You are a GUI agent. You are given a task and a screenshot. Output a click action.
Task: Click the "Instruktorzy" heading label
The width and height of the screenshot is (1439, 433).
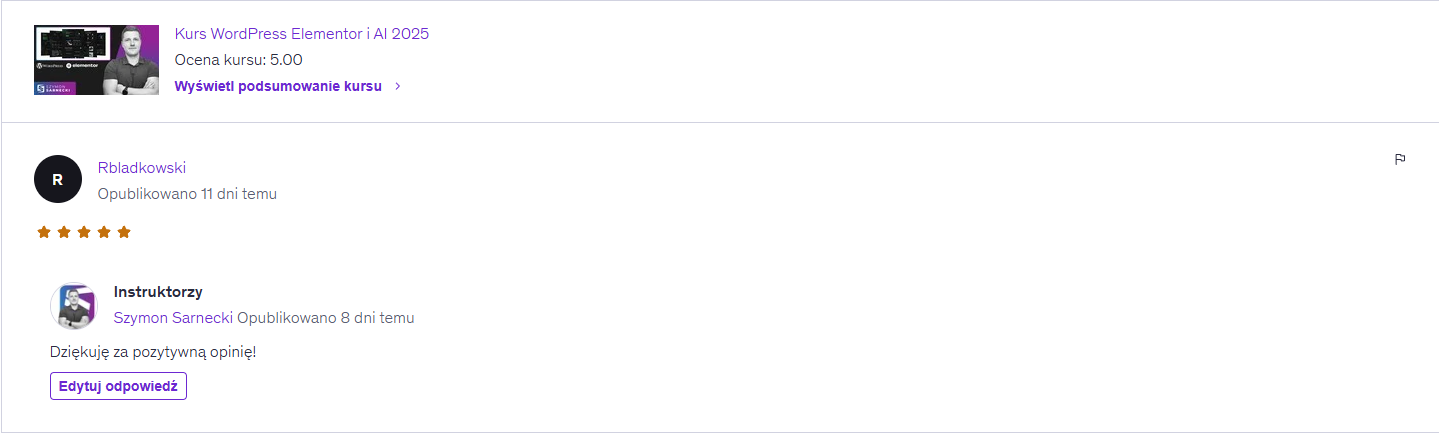tap(158, 292)
